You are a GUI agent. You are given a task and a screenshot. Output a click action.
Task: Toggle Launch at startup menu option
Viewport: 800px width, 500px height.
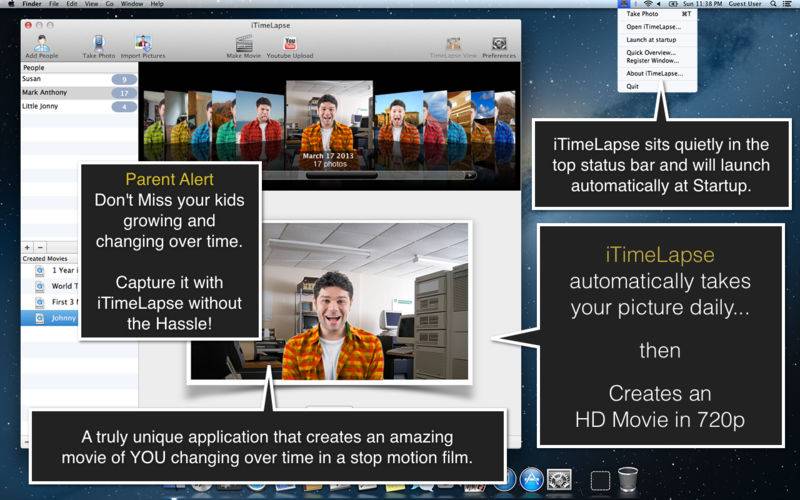coord(657,40)
